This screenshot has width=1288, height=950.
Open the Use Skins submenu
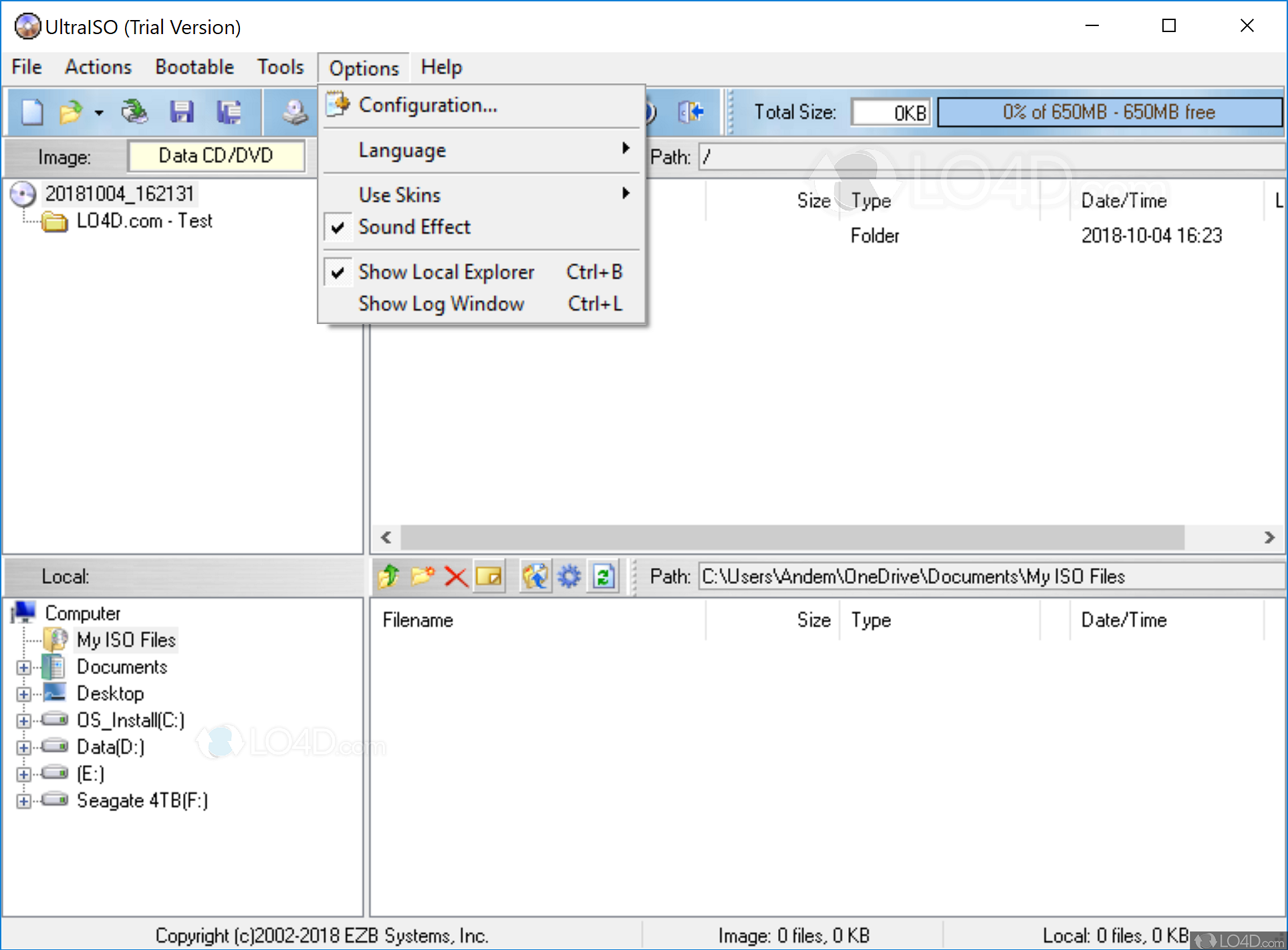pos(399,194)
